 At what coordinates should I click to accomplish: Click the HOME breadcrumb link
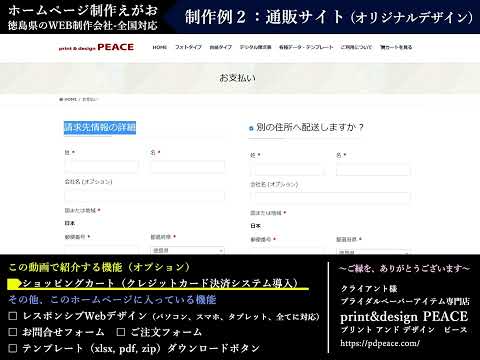pos(70,99)
